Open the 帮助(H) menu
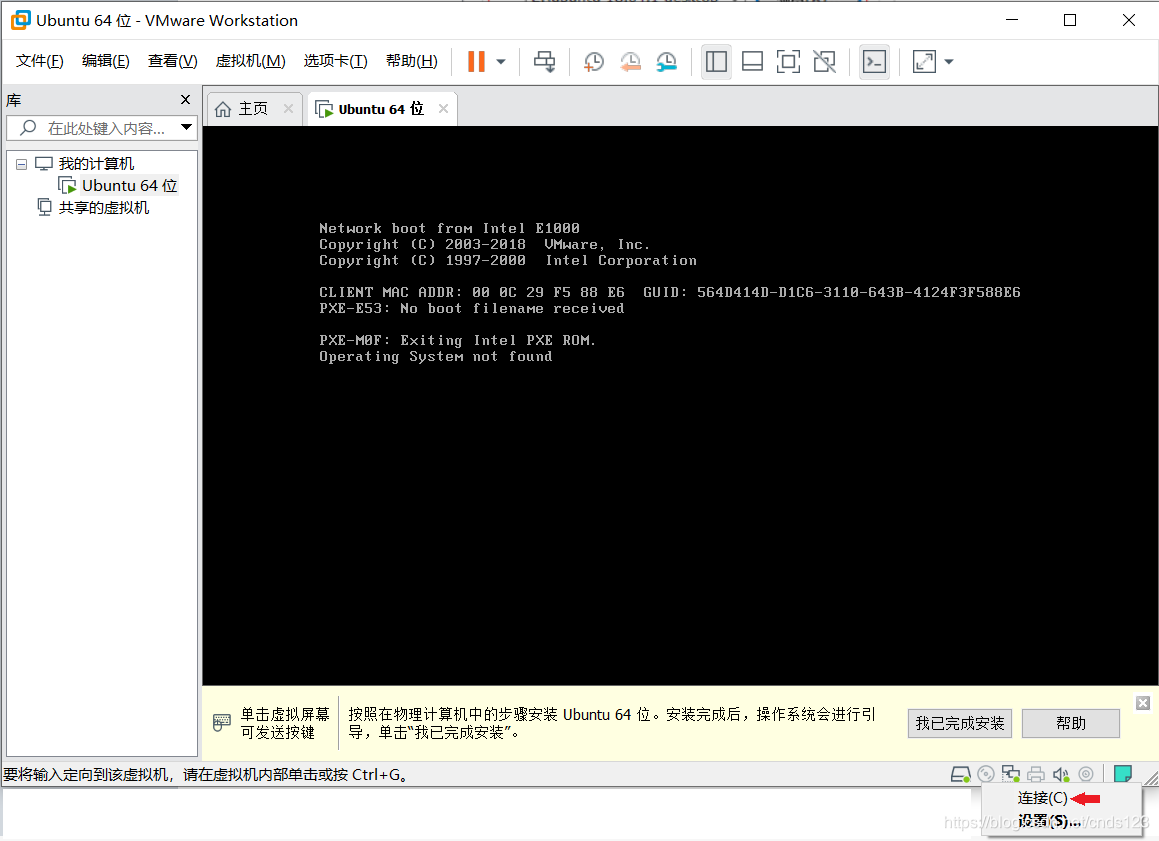Image resolution: width=1159 pixels, height=841 pixels. click(412, 61)
